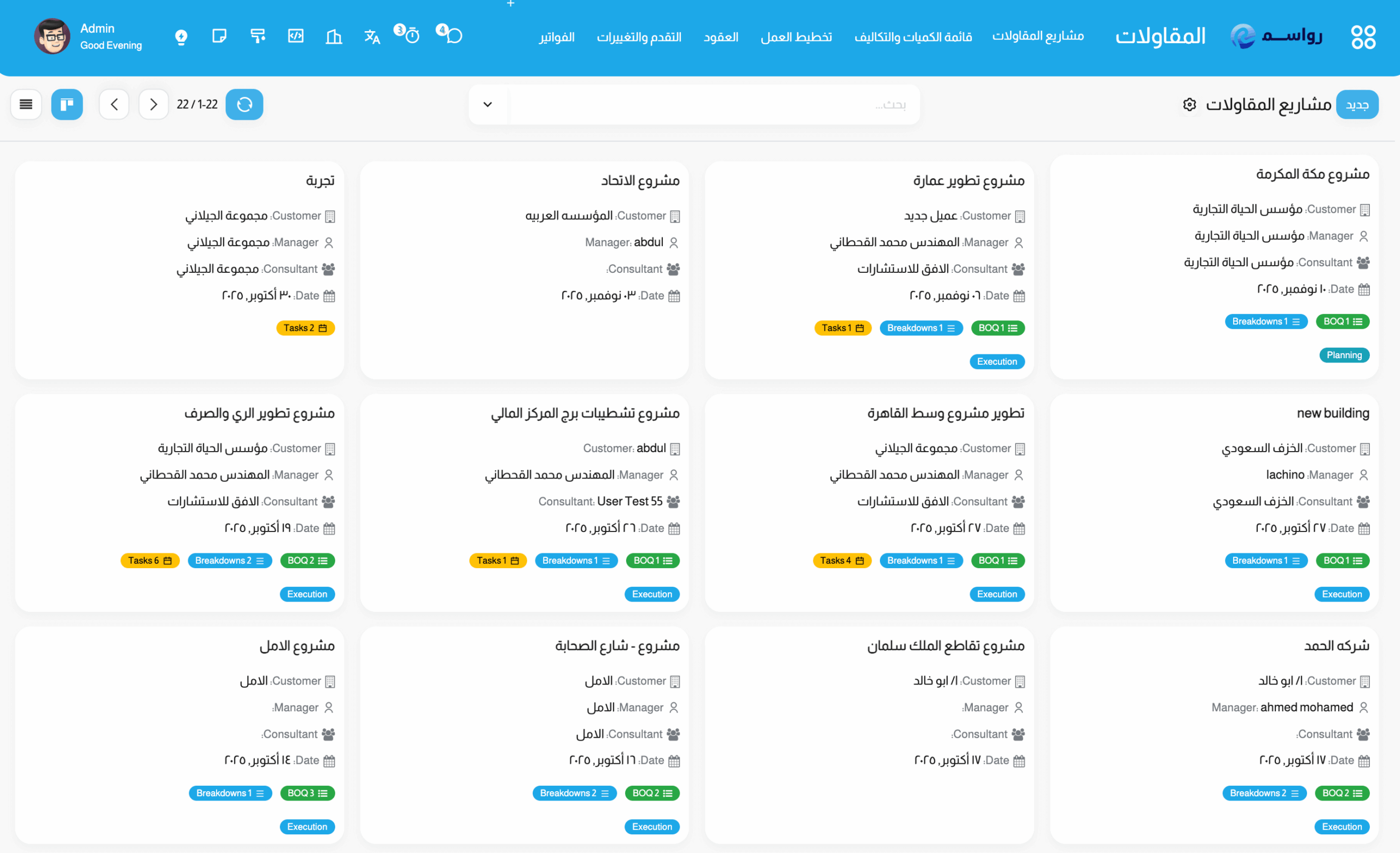The image size is (1400, 853).
Task: Open the buildings company switcher icon
Action: (x=334, y=37)
